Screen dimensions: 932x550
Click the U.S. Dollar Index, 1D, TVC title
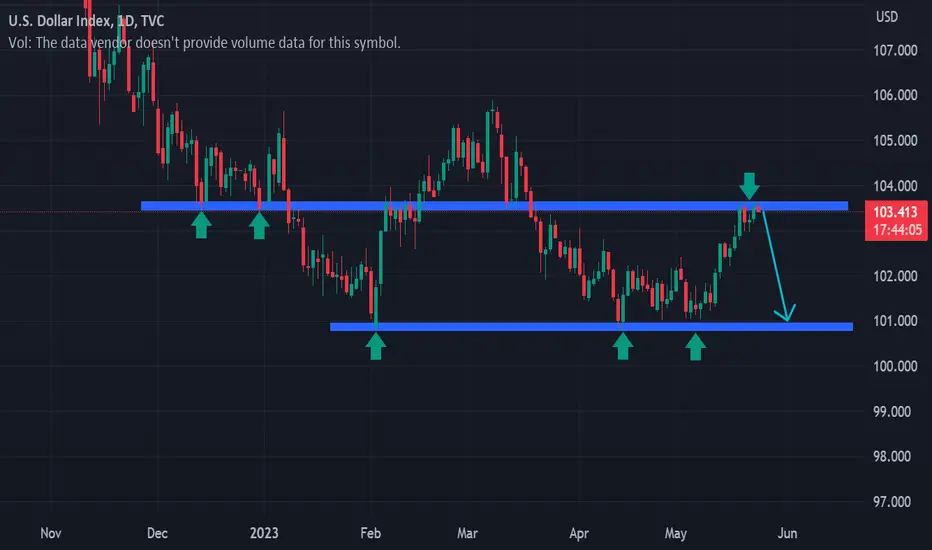pyautogui.click(x=86, y=21)
